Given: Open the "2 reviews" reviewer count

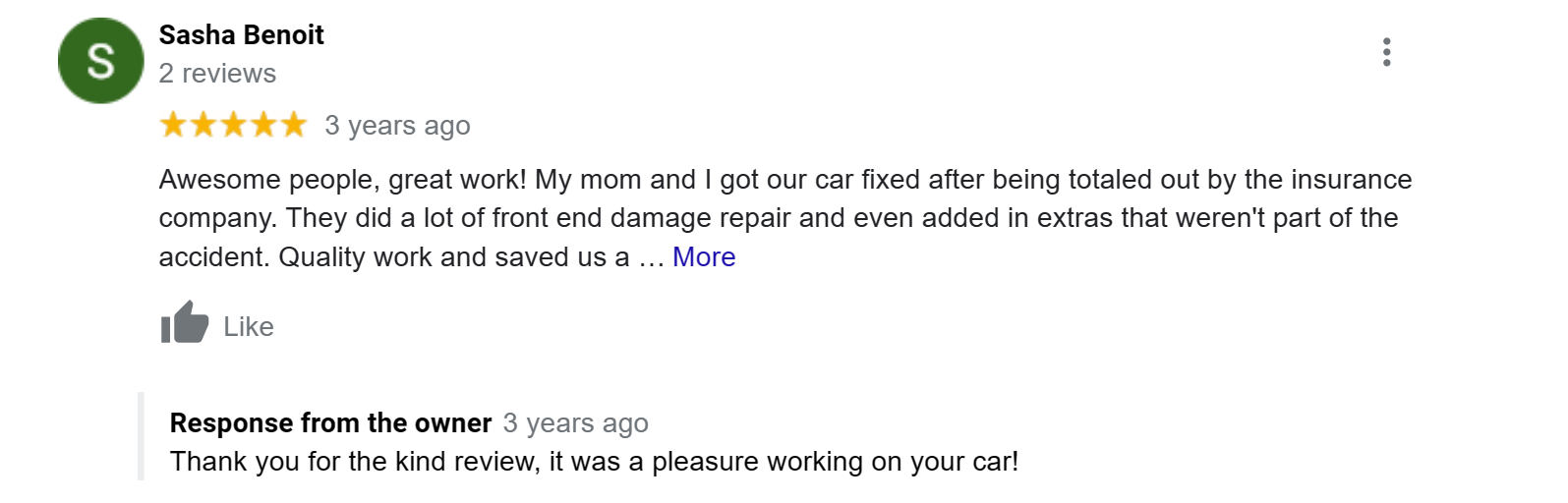Looking at the screenshot, I should click(217, 74).
